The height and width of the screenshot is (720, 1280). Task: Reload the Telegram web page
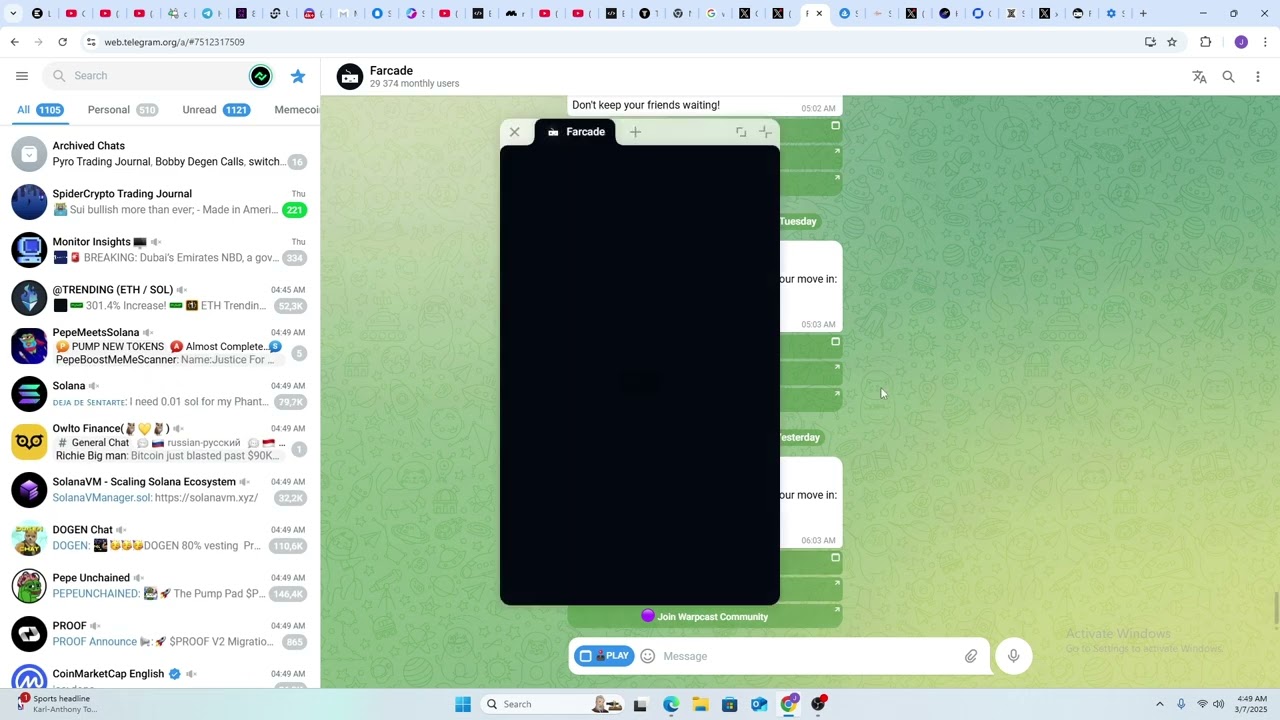(x=62, y=42)
